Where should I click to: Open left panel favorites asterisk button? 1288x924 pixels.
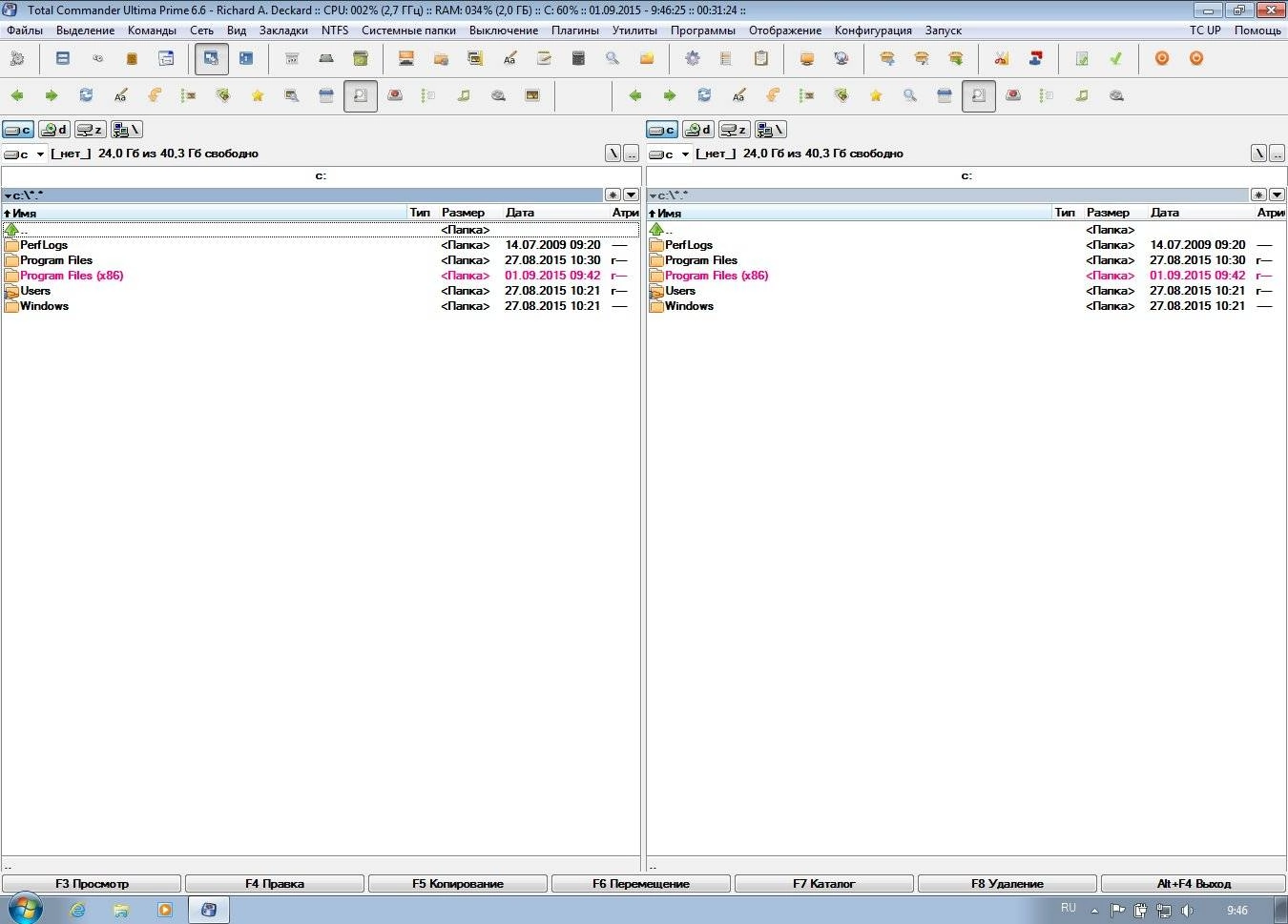[x=613, y=195]
